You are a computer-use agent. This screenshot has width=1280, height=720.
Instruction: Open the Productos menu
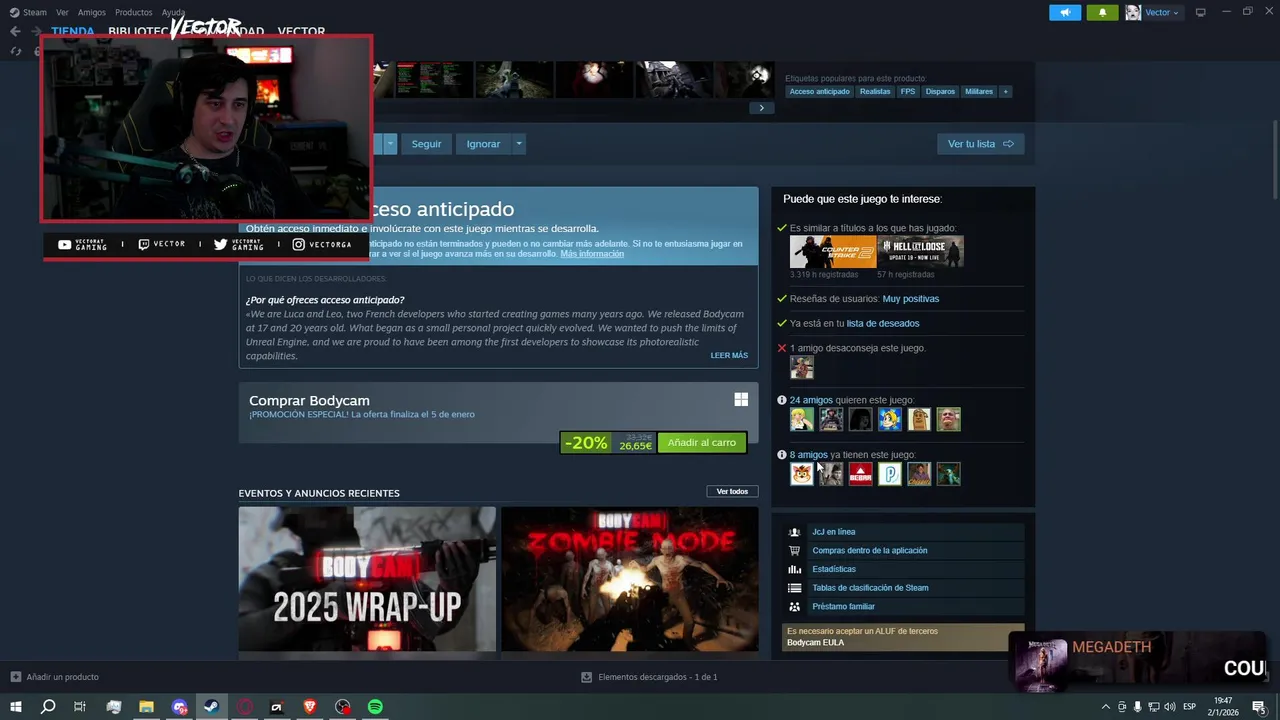pyautogui.click(x=133, y=12)
